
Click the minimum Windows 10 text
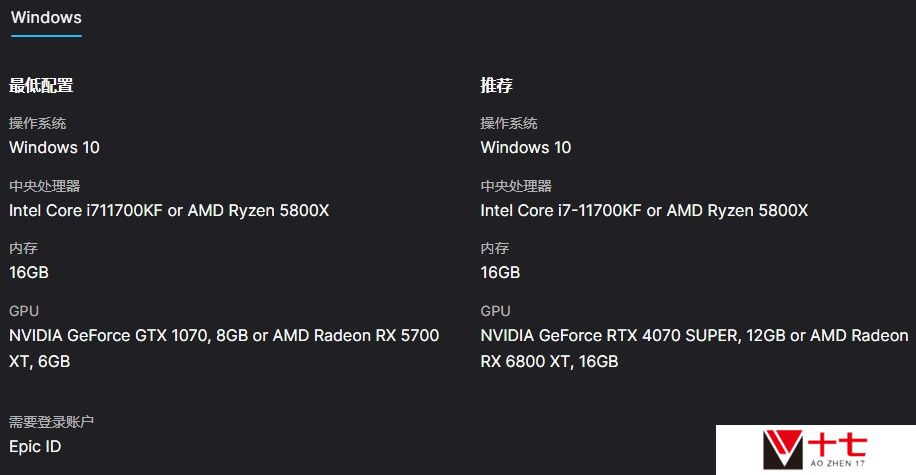click(x=54, y=147)
